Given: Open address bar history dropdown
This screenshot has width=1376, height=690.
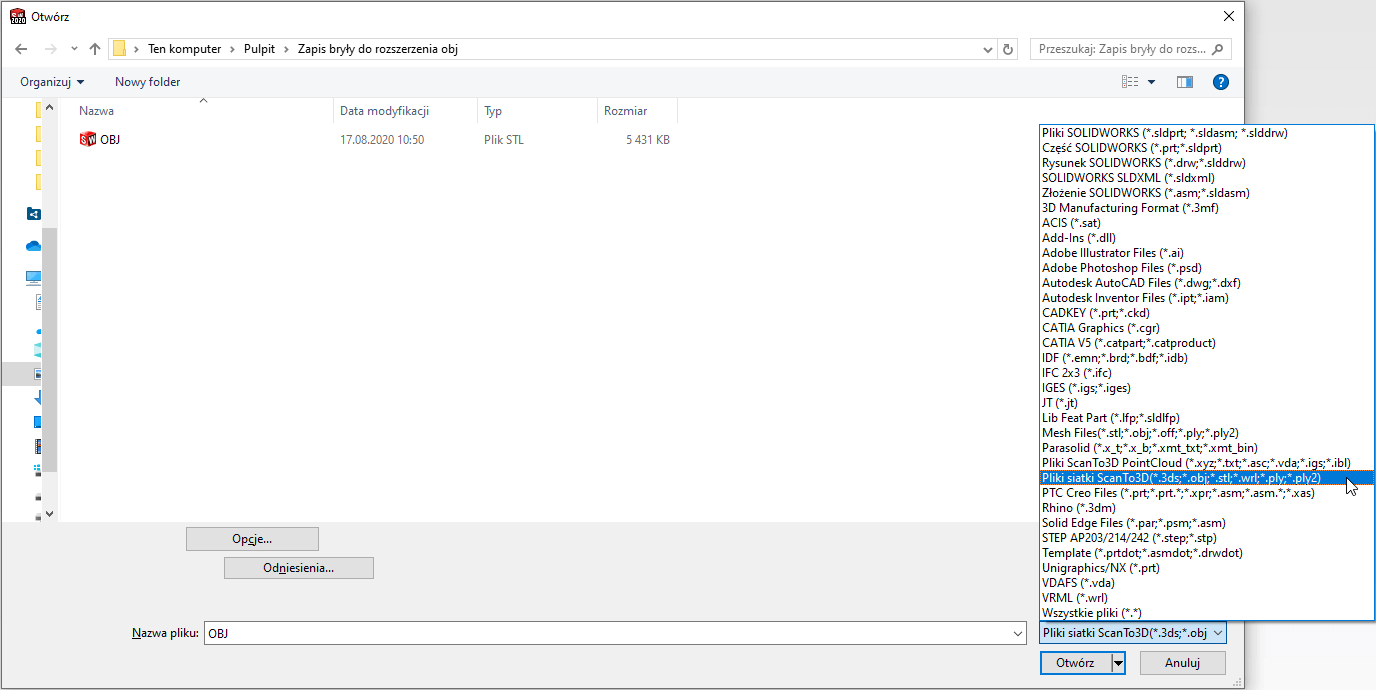Looking at the screenshot, I should (x=987, y=49).
